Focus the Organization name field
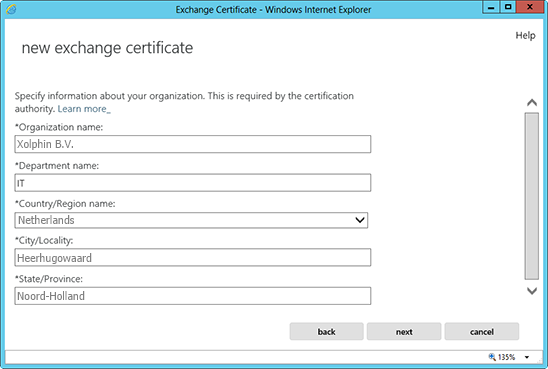548x369 pixels. pyautogui.click(x=193, y=144)
